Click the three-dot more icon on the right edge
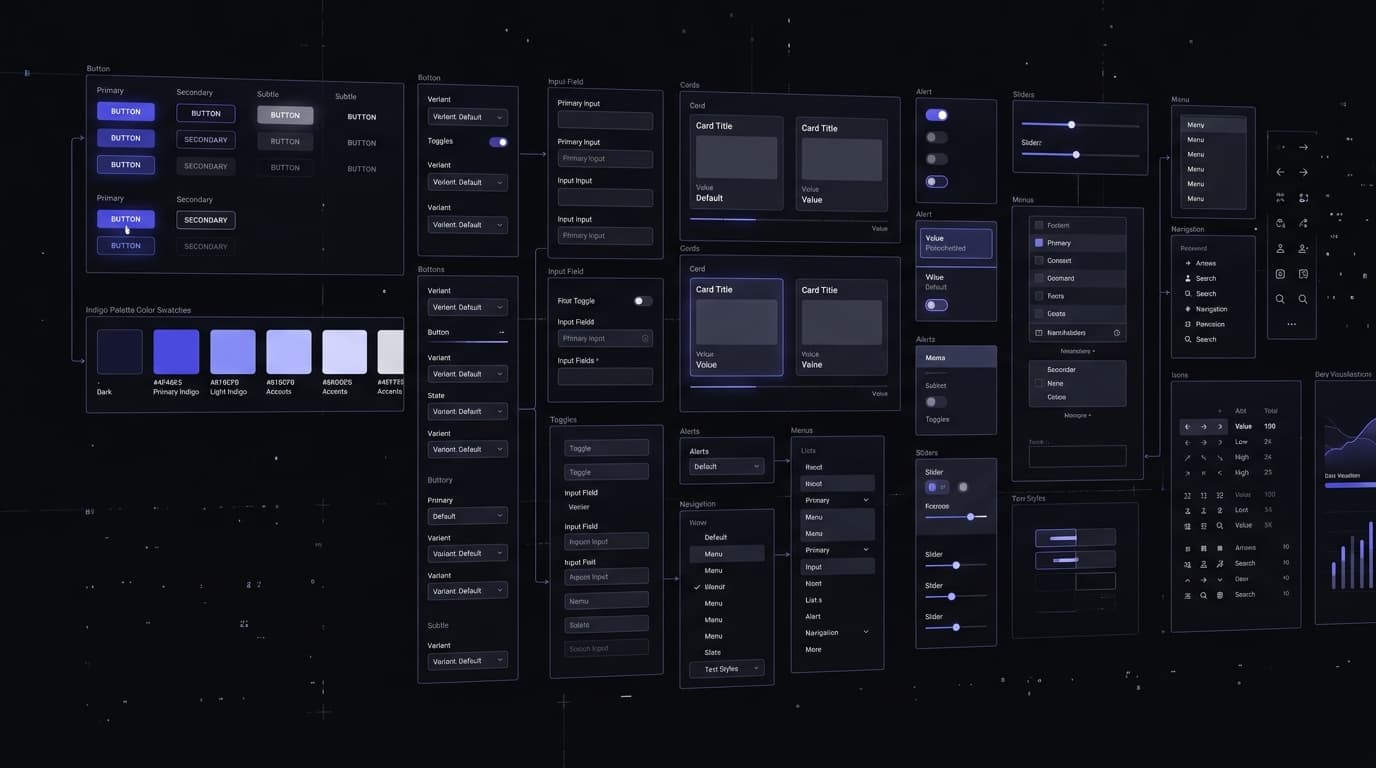 pos(1291,323)
